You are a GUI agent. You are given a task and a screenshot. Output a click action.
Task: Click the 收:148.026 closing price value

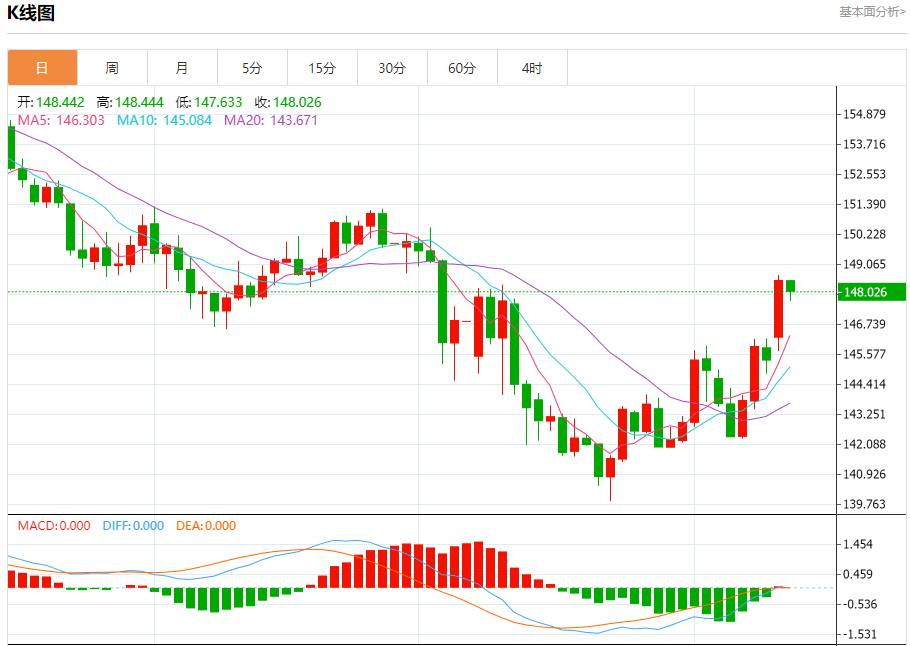pos(288,102)
